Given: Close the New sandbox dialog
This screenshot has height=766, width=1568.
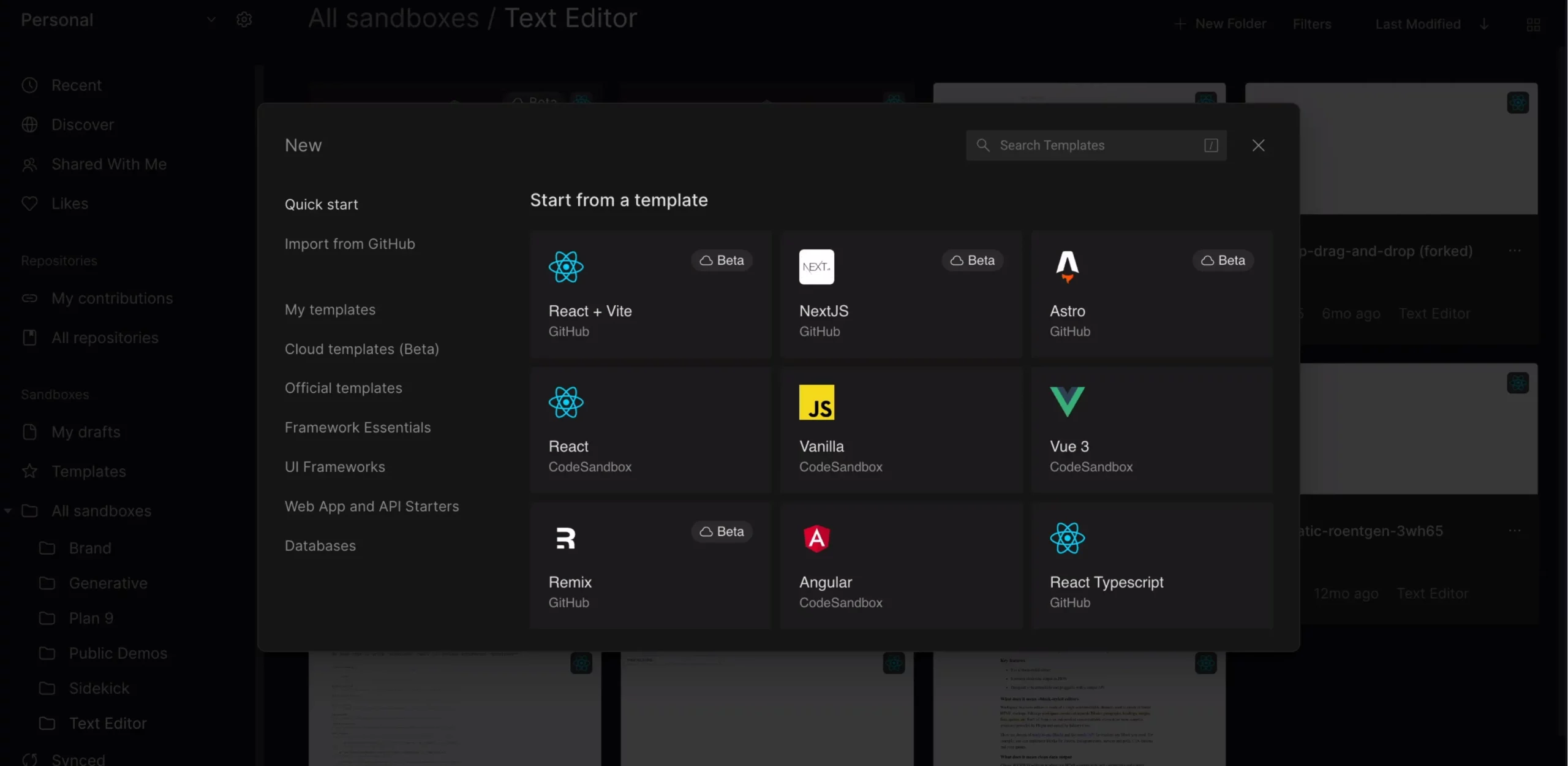Looking at the screenshot, I should click(1258, 145).
